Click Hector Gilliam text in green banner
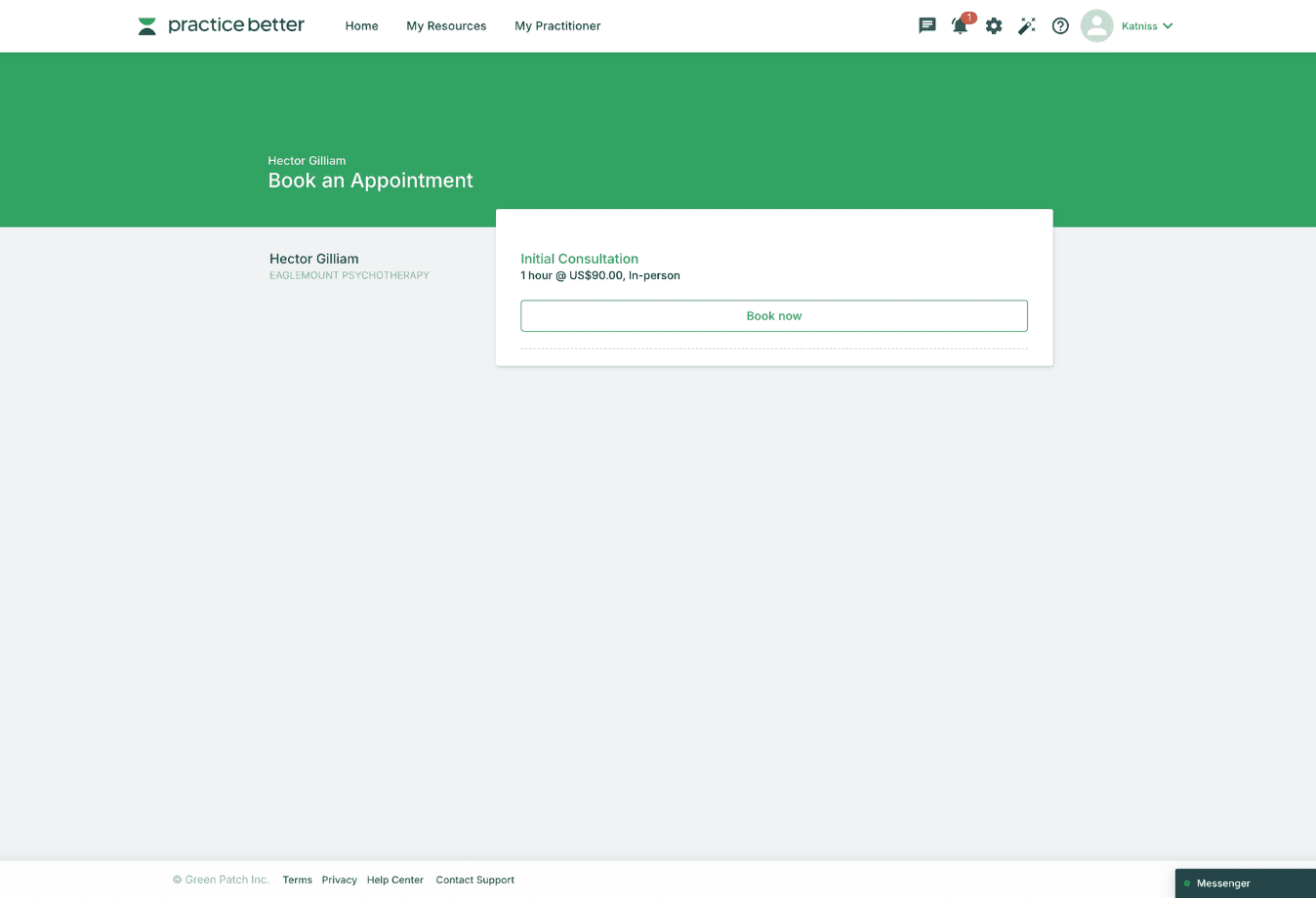1316x898 pixels. coord(307,161)
